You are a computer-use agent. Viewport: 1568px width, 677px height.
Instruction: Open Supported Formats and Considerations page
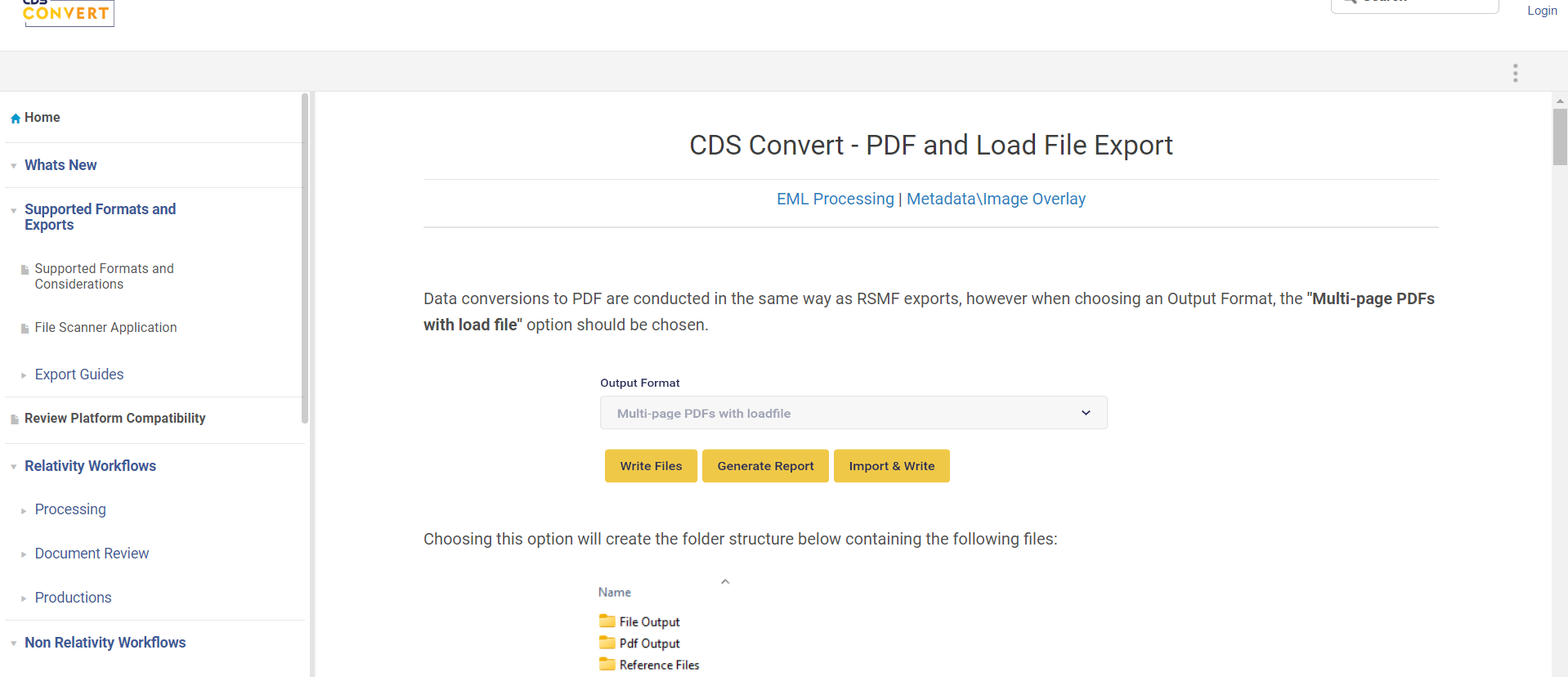point(104,276)
